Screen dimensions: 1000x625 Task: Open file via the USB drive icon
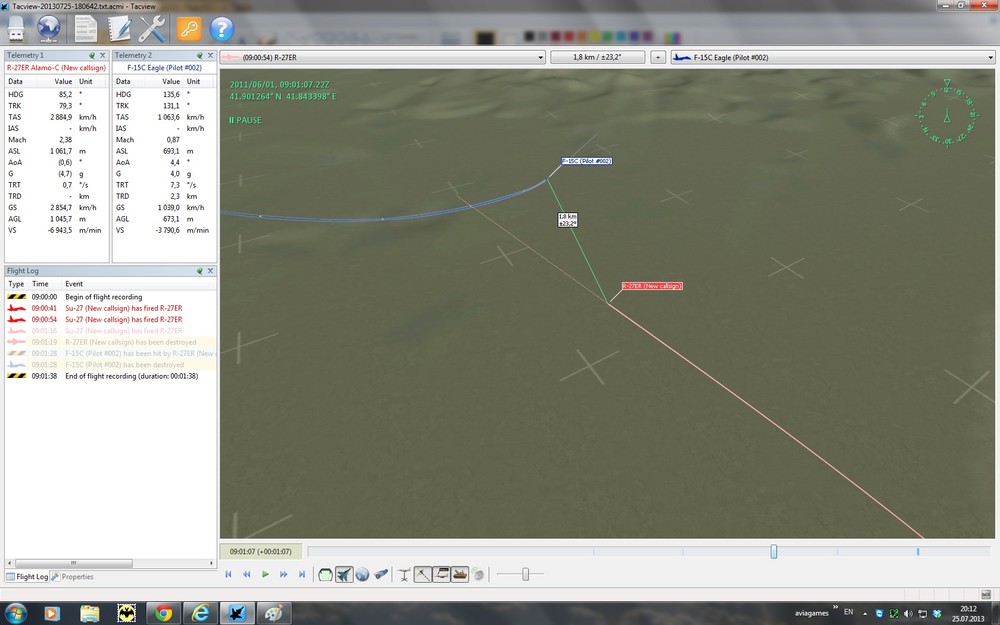[16, 29]
